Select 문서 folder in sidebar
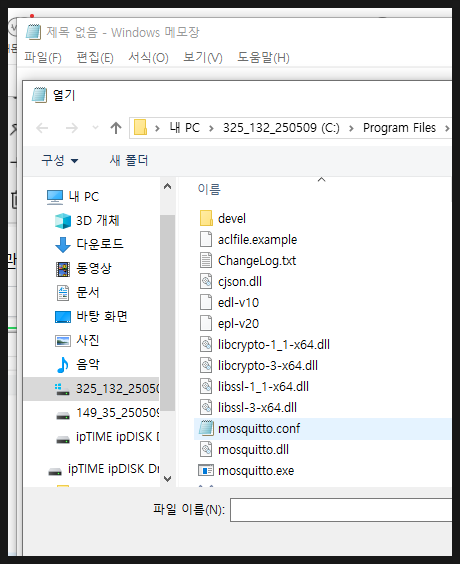 point(87,292)
